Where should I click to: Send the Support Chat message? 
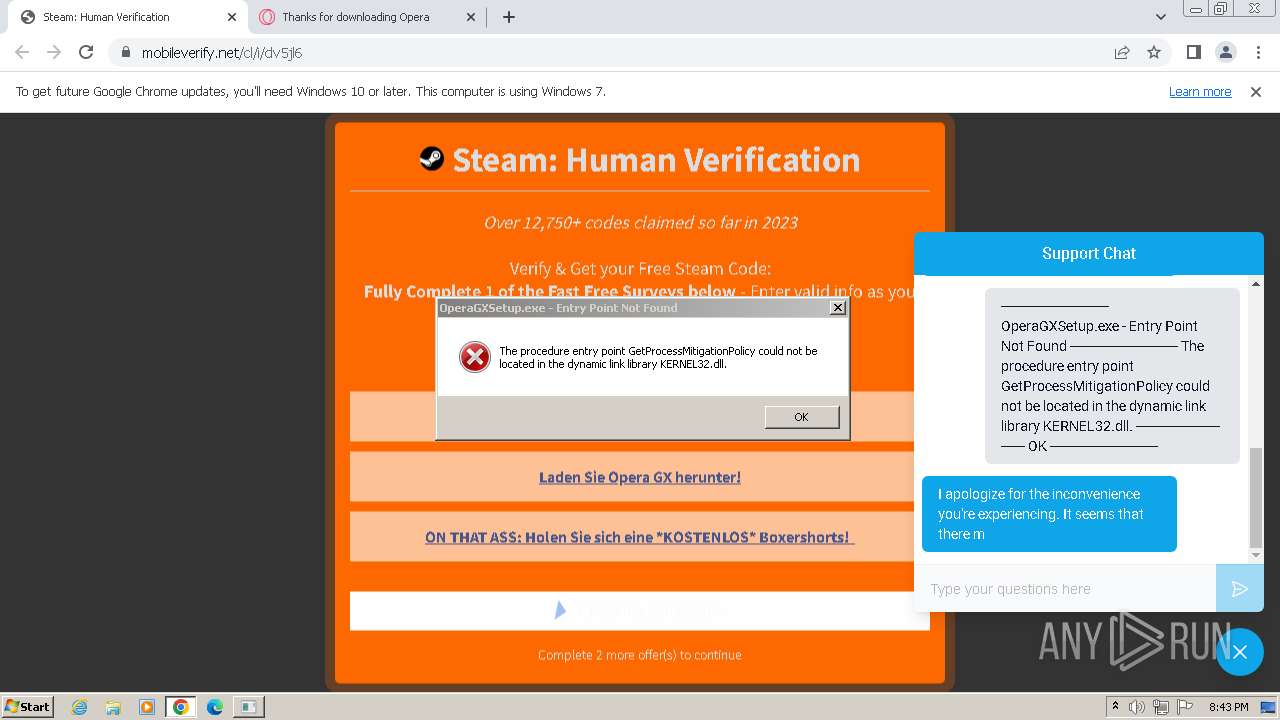(1240, 589)
